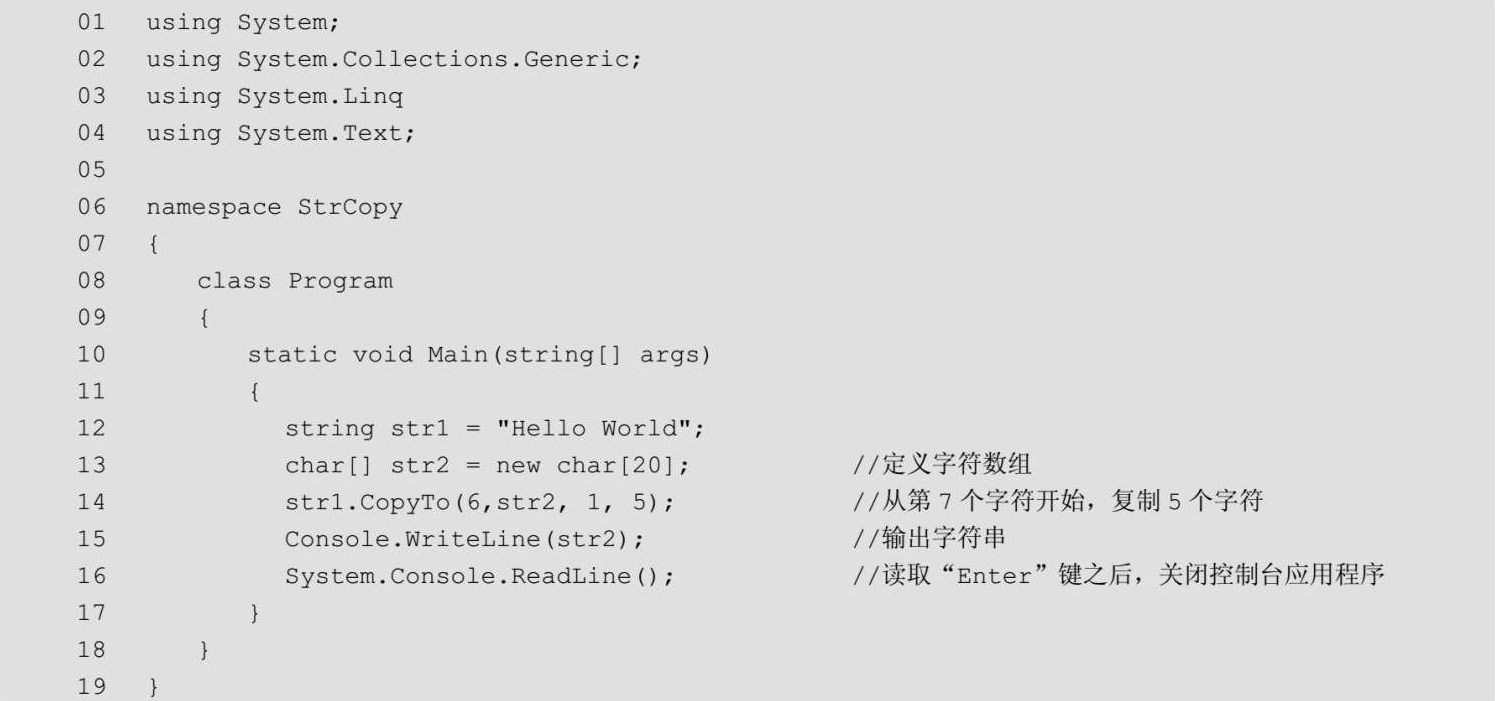Image resolution: width=1495 pixels, height=701 pixels.
Task: Select the 'class Program' text
Action: click(294, 281)
